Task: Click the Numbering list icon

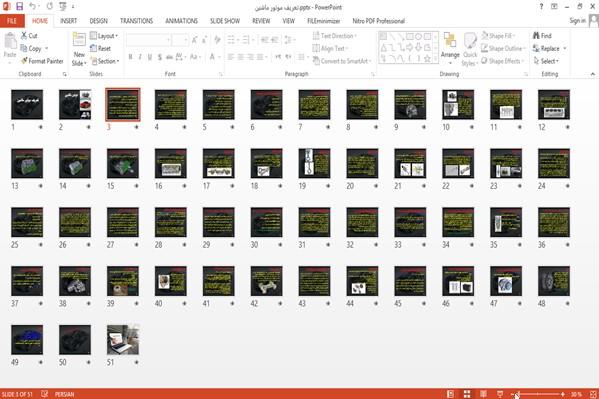Action: point(246,40)
